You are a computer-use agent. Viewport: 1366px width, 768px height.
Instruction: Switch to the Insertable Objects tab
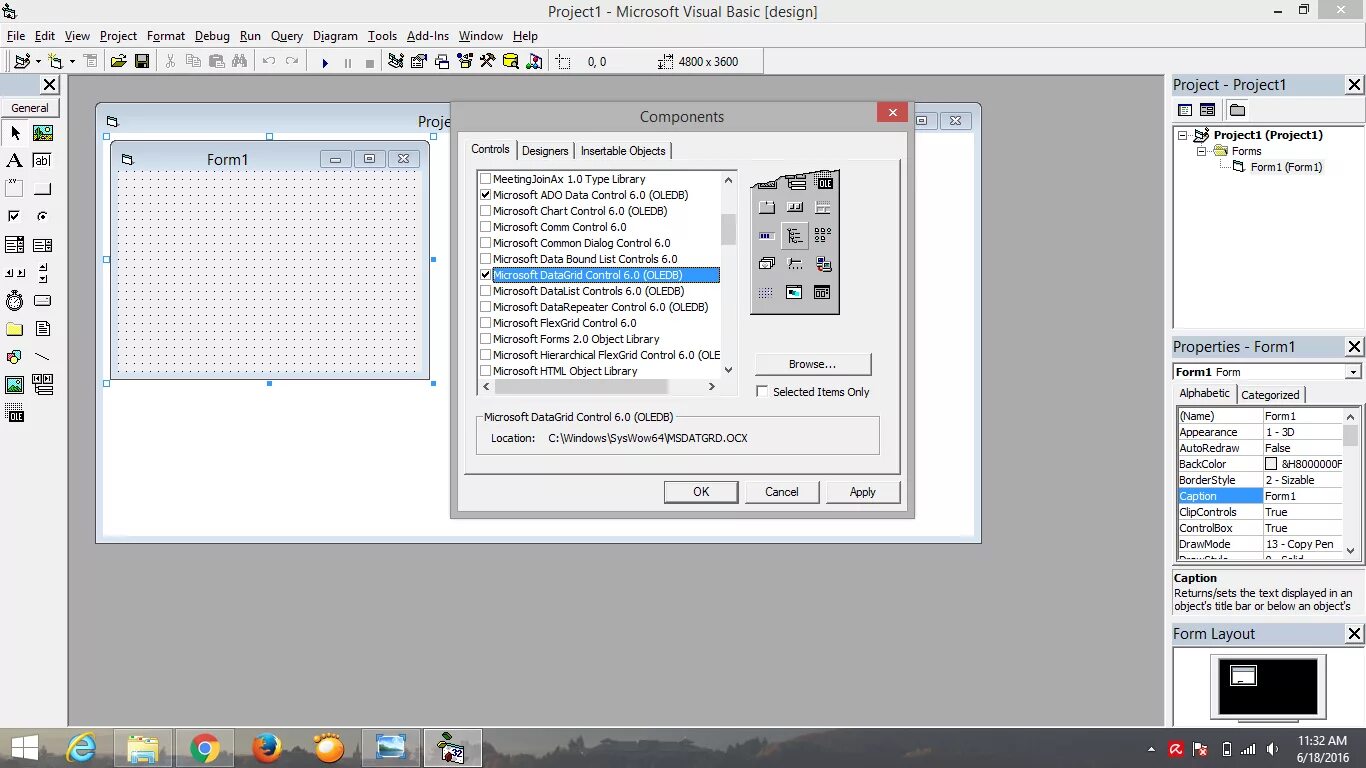623,151
